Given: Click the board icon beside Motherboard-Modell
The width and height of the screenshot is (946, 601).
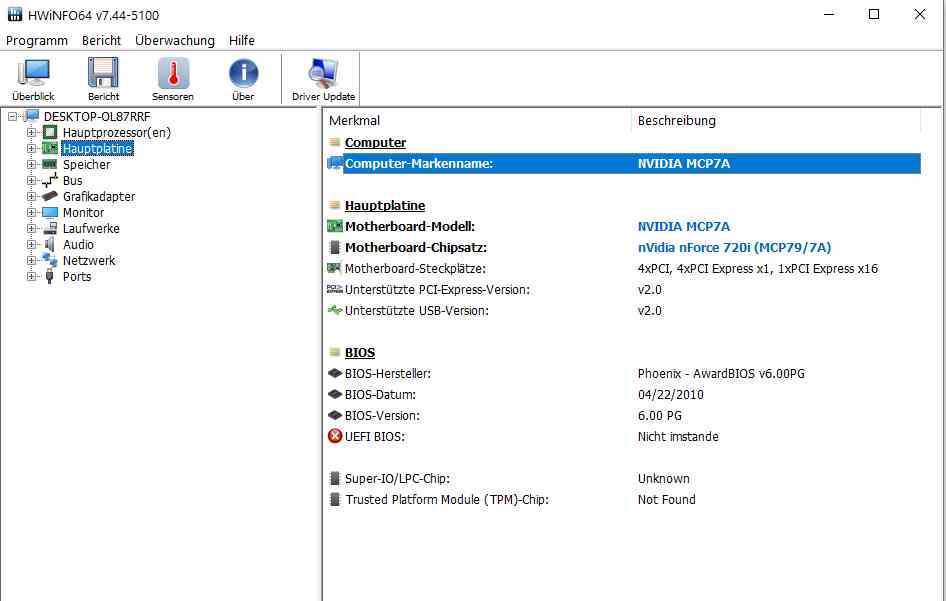Looking at the screenshot, I should click(x=335, y=226).
